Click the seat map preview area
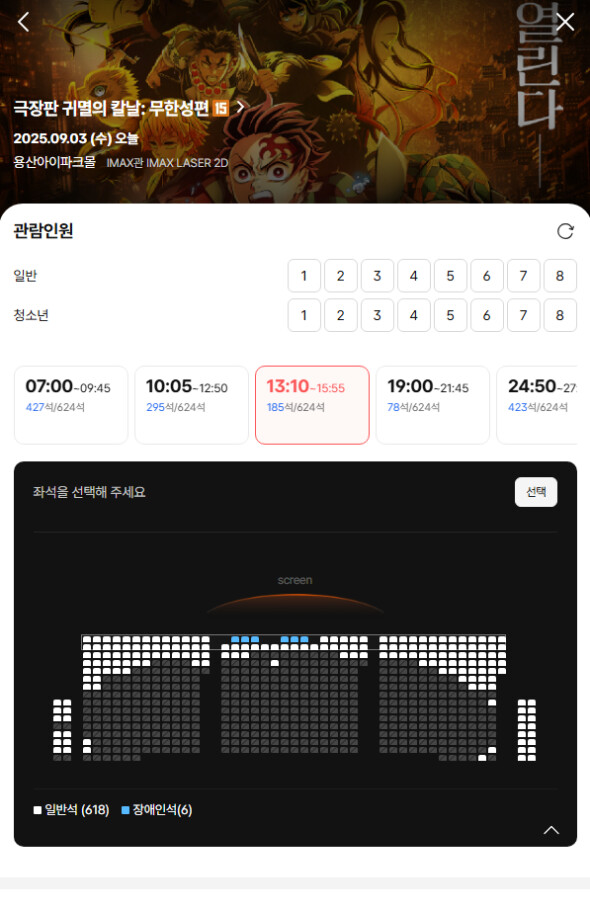This screenshot has width=590, height=910. tap(295, 697)
